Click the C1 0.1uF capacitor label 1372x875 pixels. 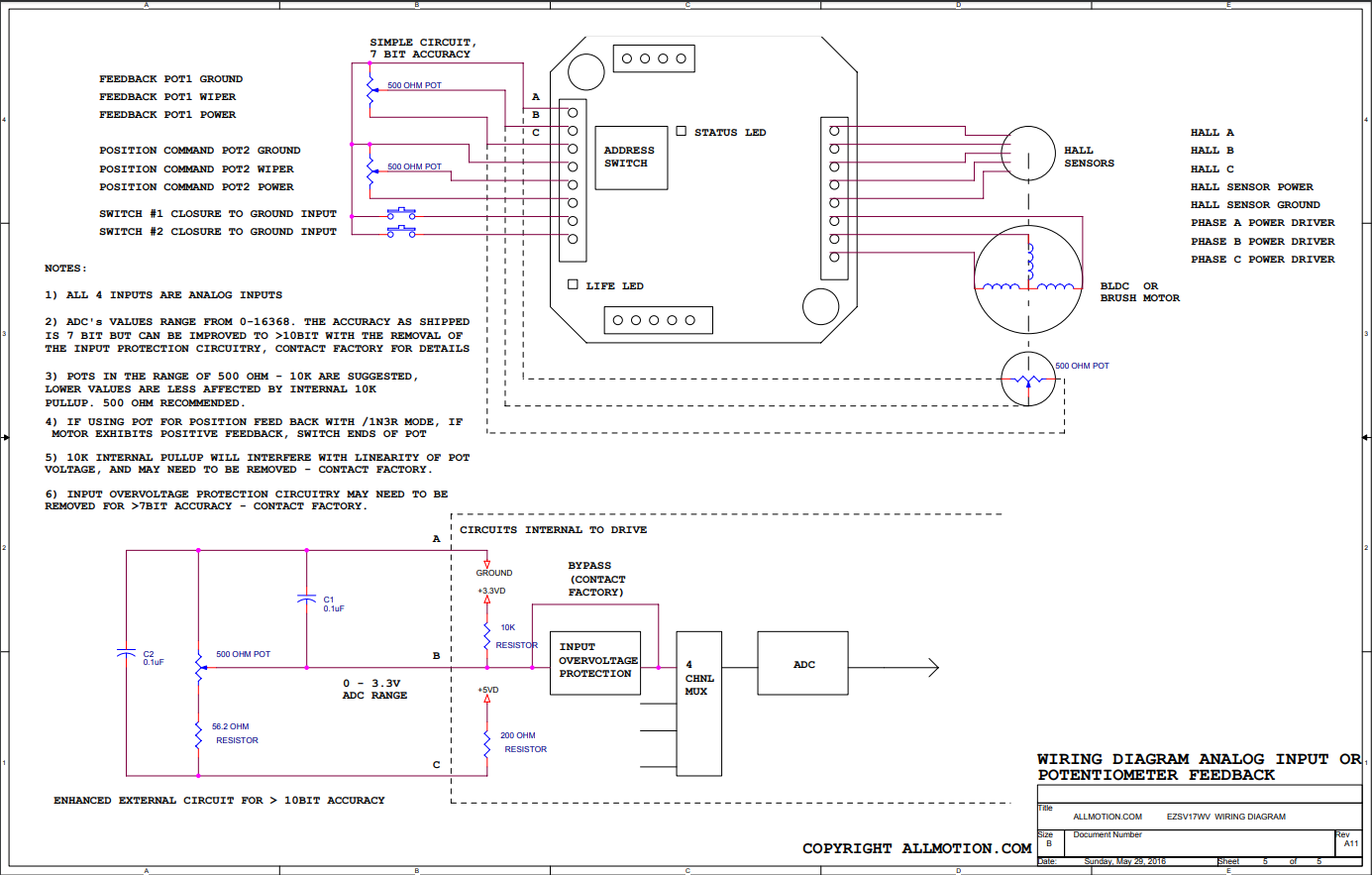point(334,604)
